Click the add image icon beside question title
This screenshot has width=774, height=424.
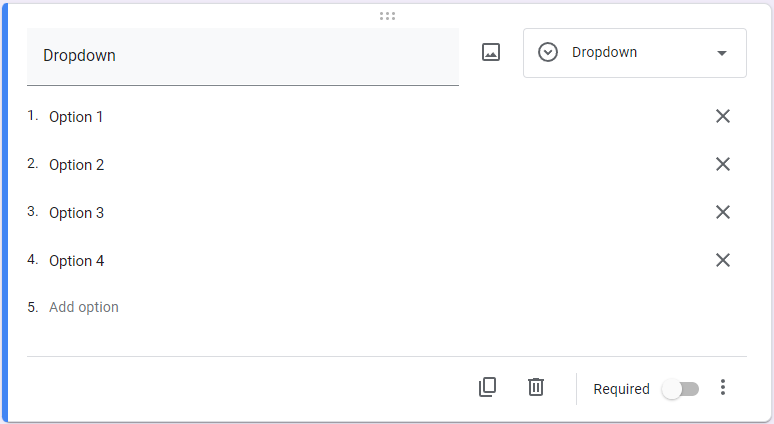click(490, 53)
